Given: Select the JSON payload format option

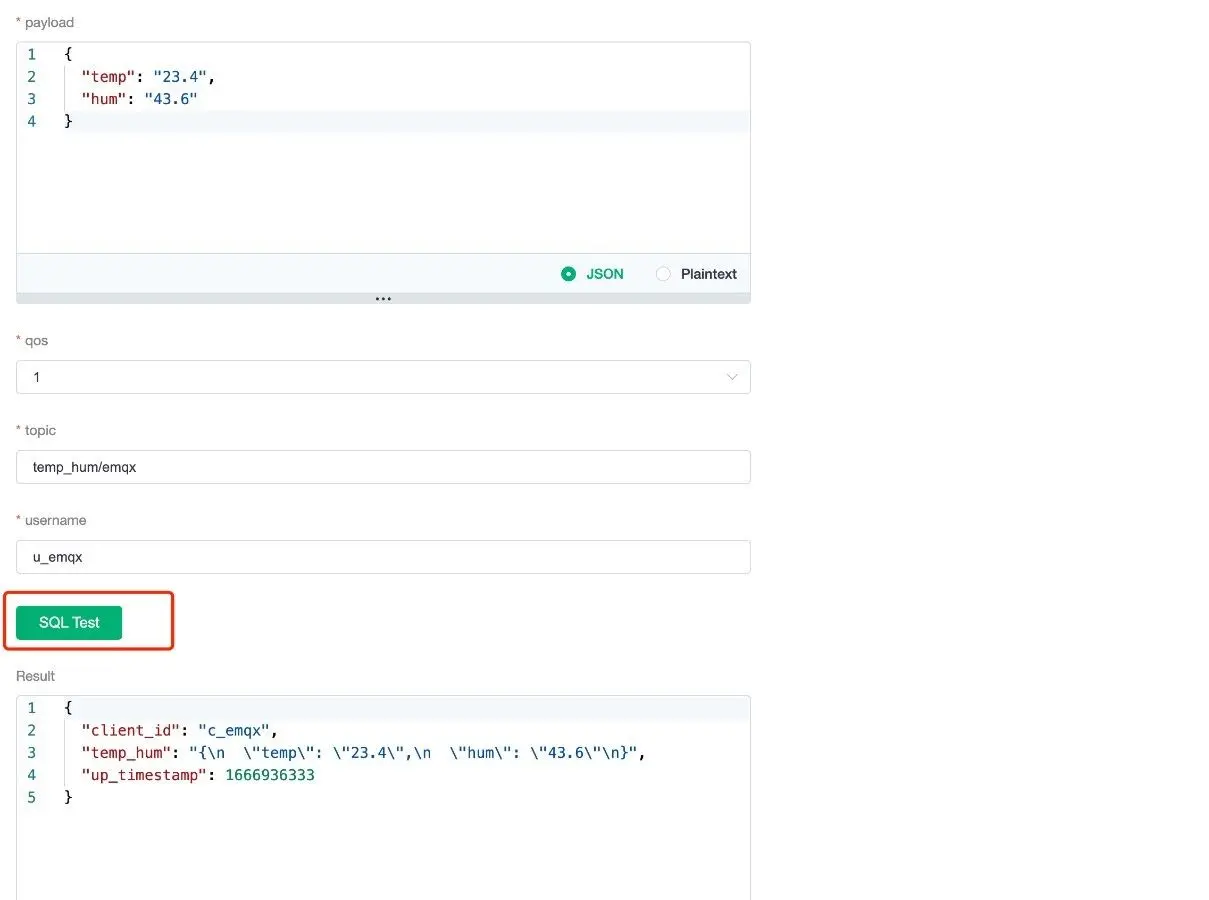Looking at the screenshot, I should point(592,273).
